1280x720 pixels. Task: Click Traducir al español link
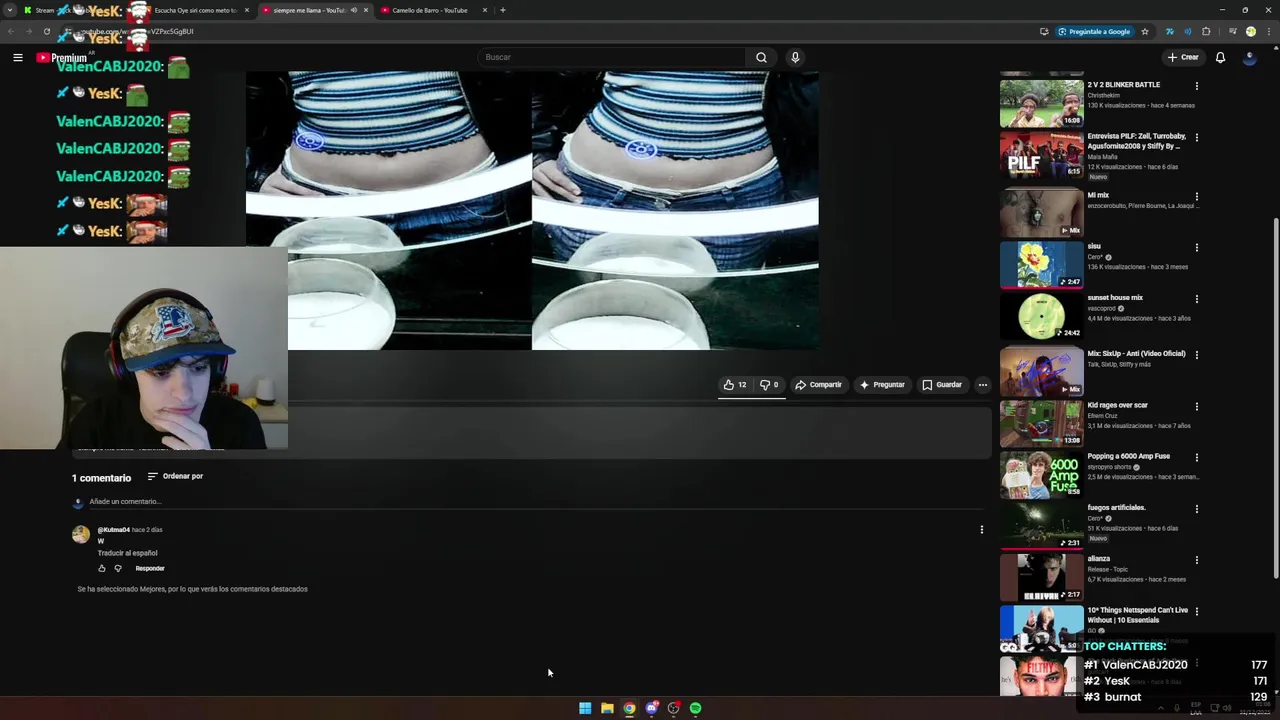(127, 553)
